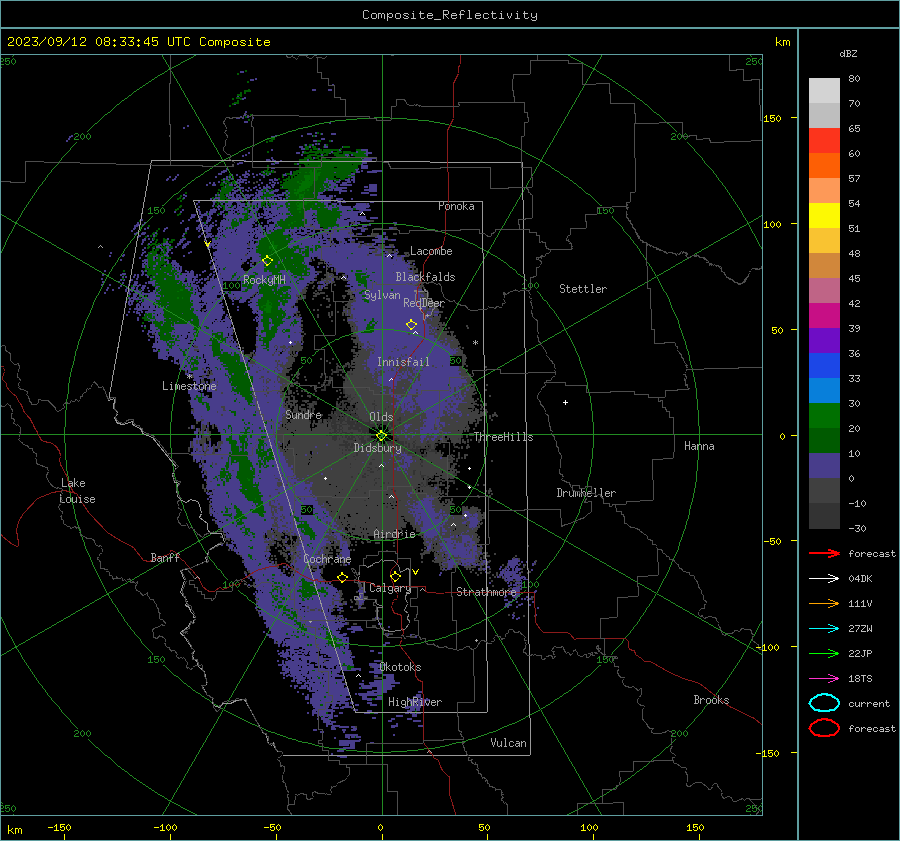The image size is (900, 841).
Task: Click the blue swatch between 36 and 33 dBZ
Action: (824, 366)
